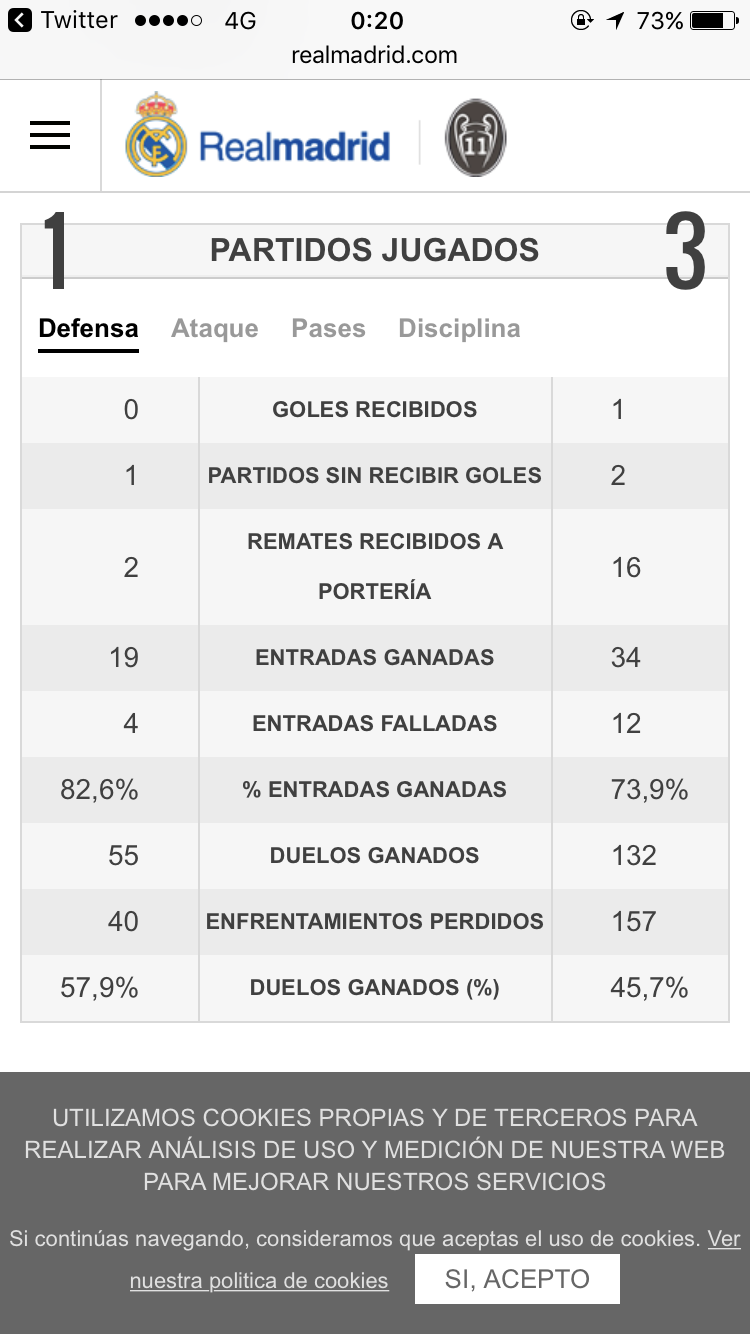Viewport: 750px width, 1334px height.
Task: Click the Real Madrid crest logo
Action: [156, 136]
